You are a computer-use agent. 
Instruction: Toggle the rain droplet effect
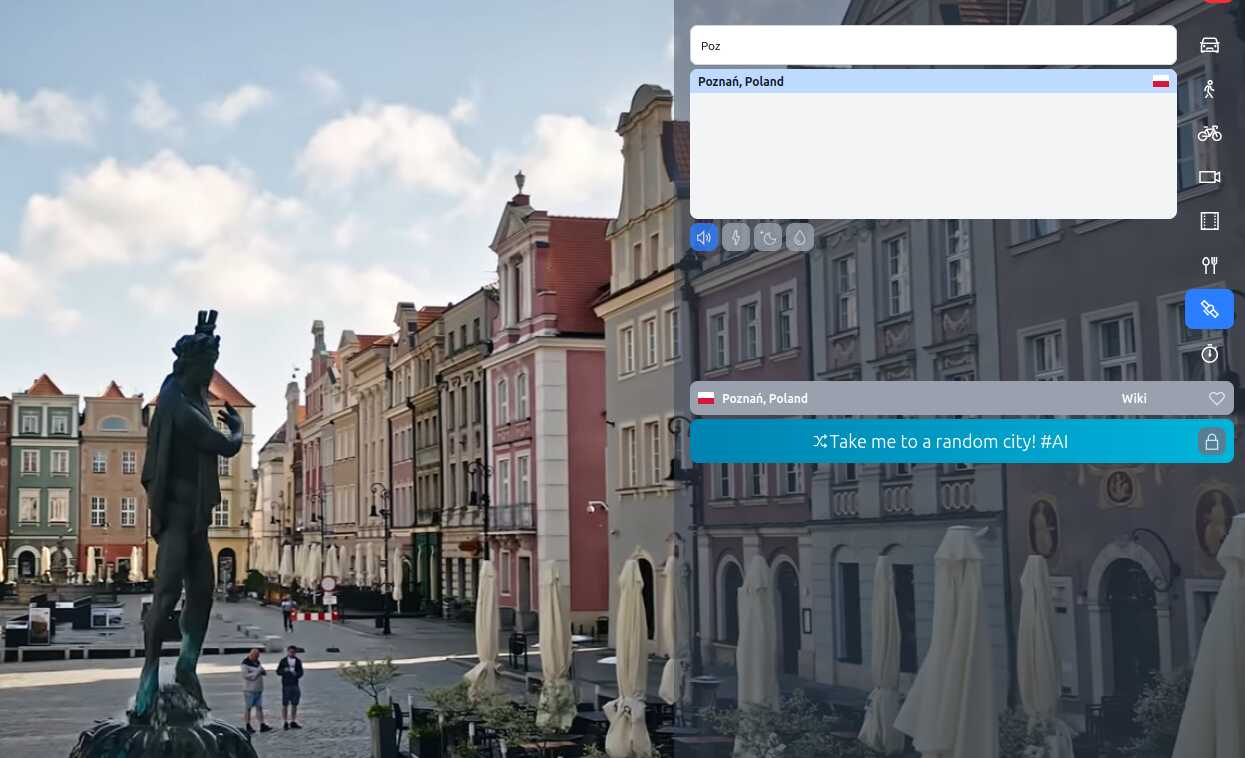[800, 237]
